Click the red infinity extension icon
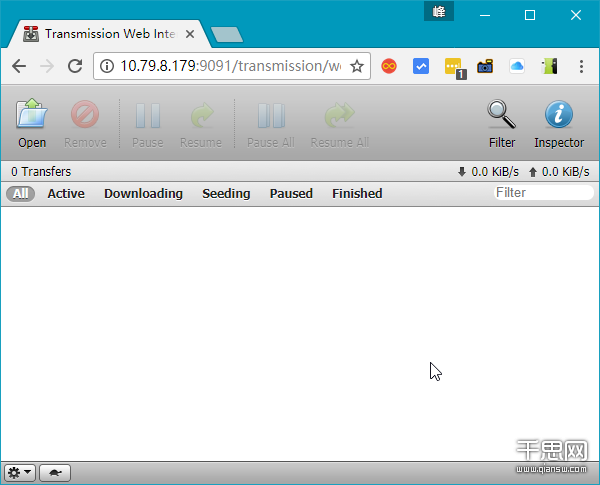600x485 pixels. coord(389,67)
